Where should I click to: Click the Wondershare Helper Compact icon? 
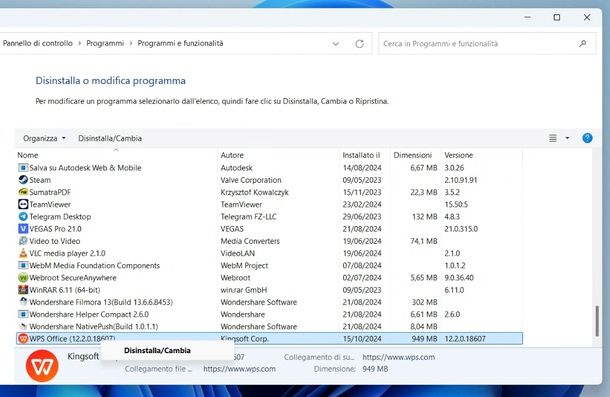23,314
